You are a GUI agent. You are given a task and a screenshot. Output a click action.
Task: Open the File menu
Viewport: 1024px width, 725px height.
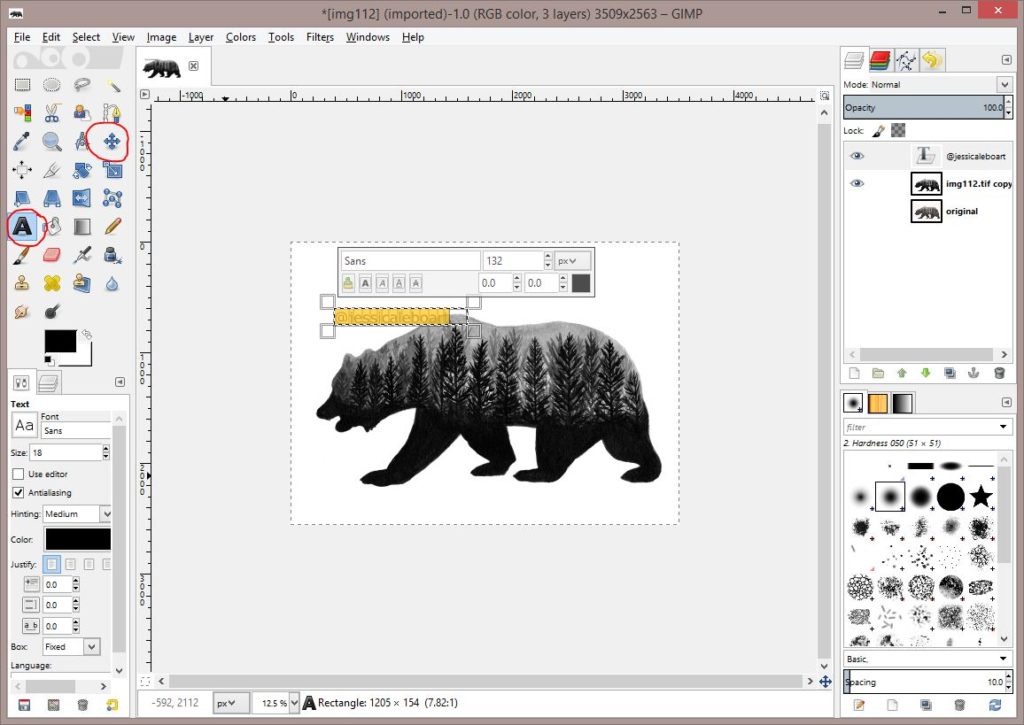click(x=22, y=37)
